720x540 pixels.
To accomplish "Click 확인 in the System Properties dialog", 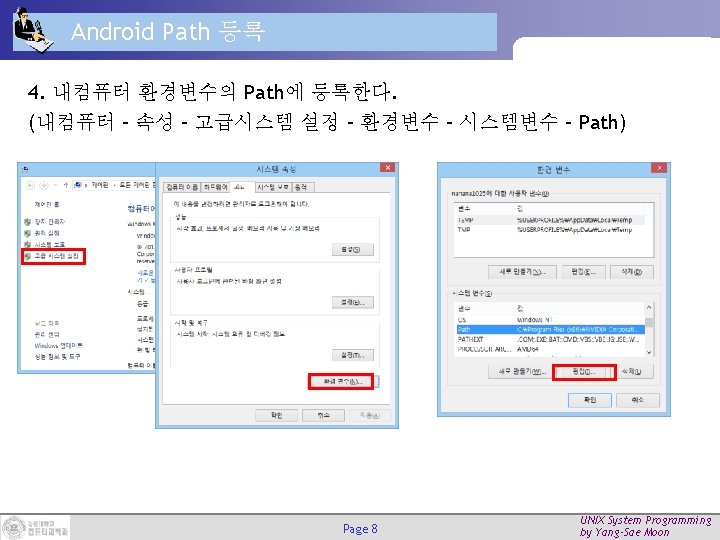I will click(276, 415).
